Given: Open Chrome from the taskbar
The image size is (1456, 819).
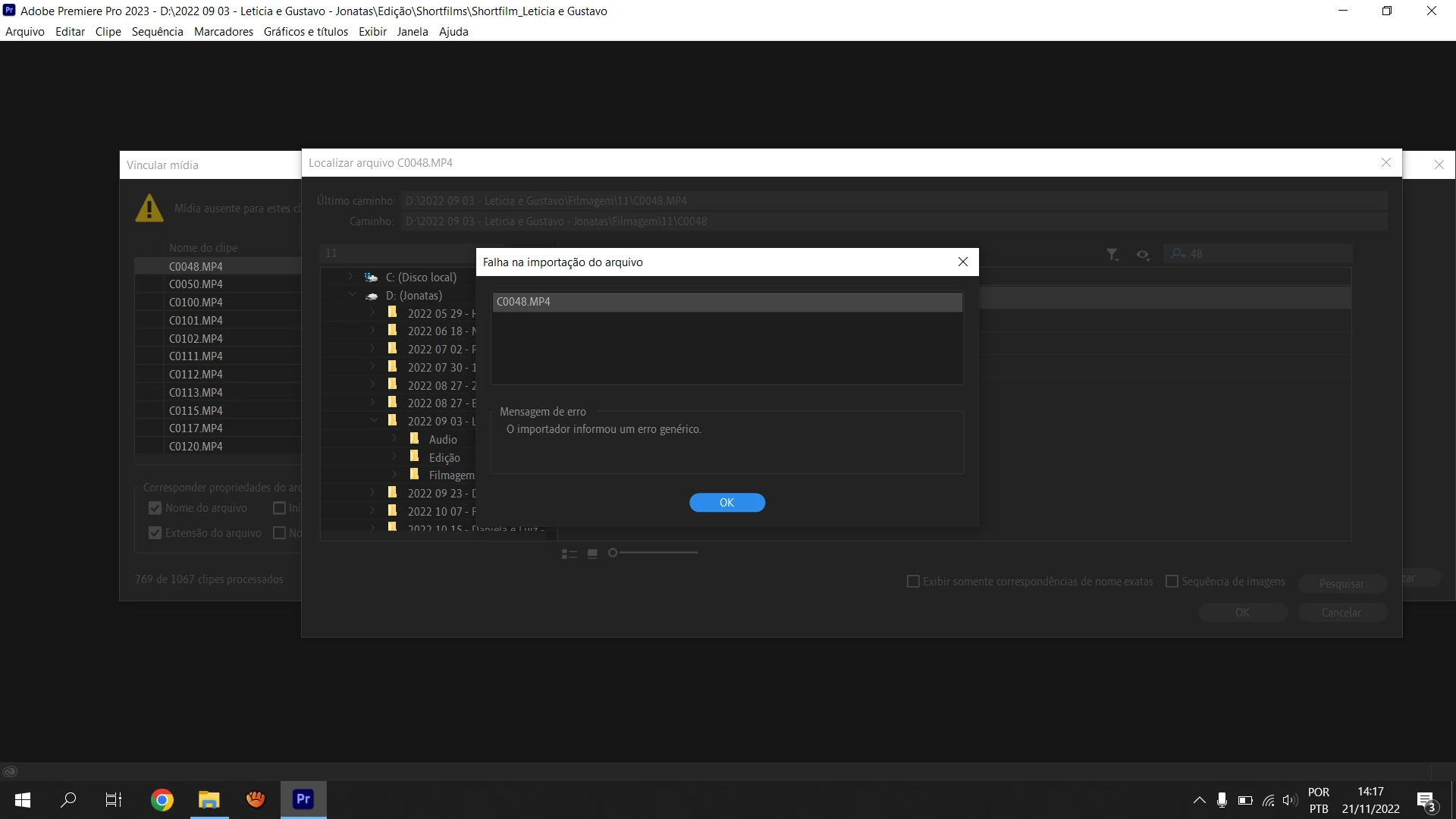Looking at the screenshot, I should click(162, 800).
